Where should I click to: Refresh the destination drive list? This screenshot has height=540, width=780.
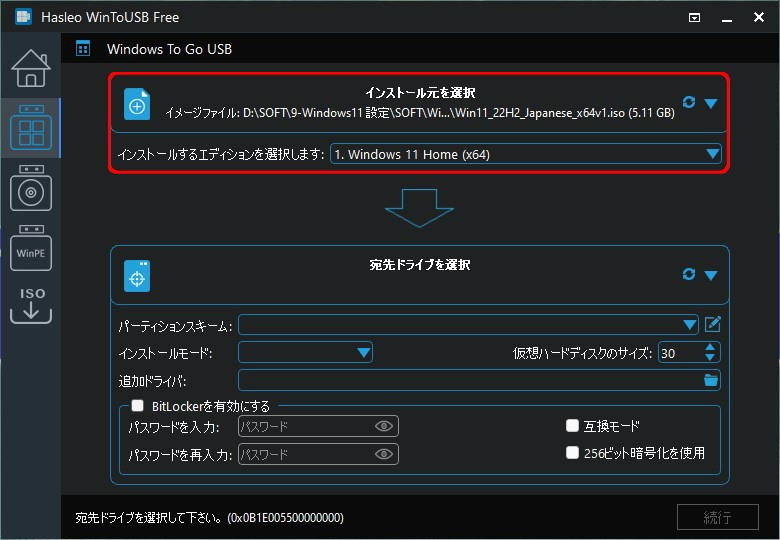pyautogui.click(x=689, y=274)
